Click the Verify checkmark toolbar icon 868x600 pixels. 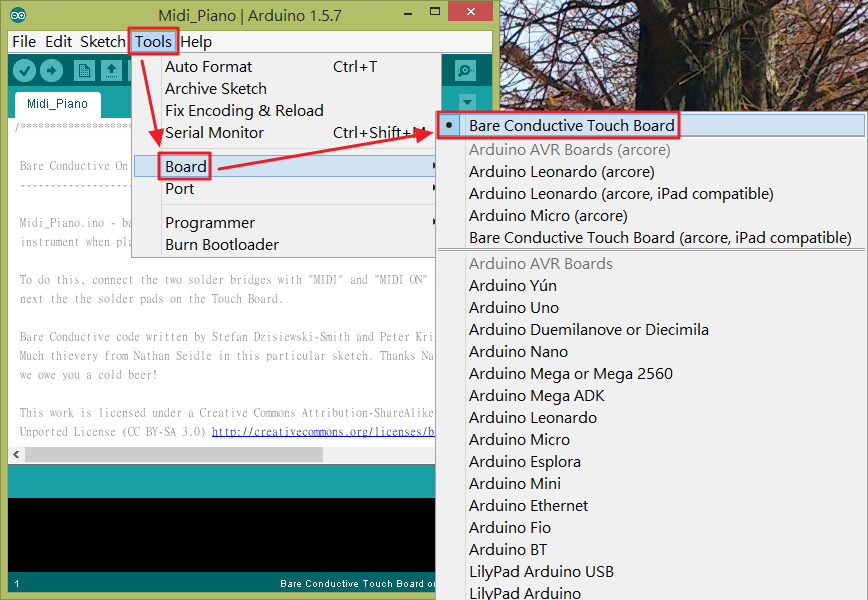tap(24, 70)
